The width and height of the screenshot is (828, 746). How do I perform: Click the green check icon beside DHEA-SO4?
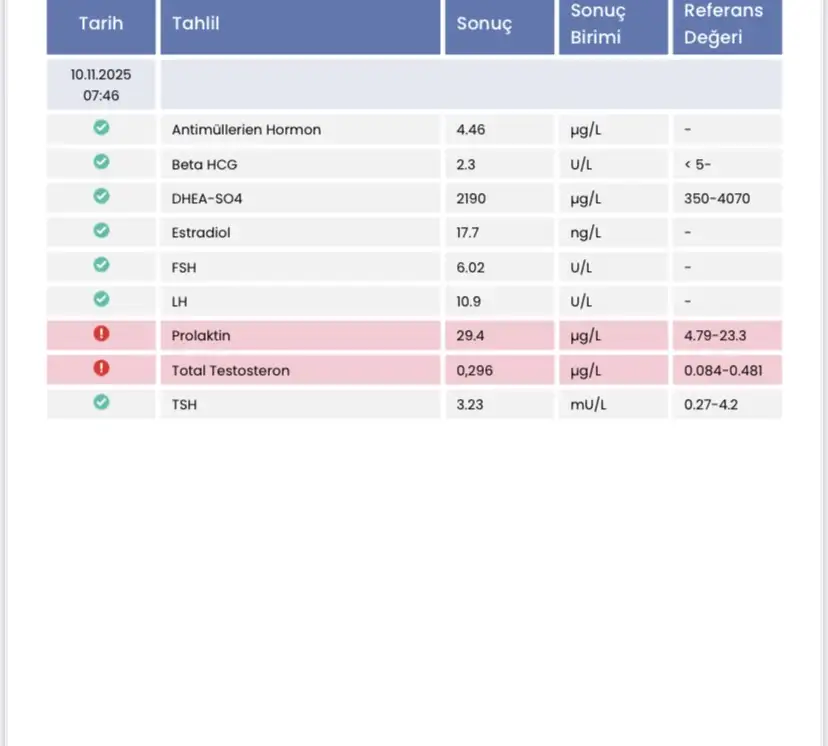pyautogui.click(x=101, y=197)
